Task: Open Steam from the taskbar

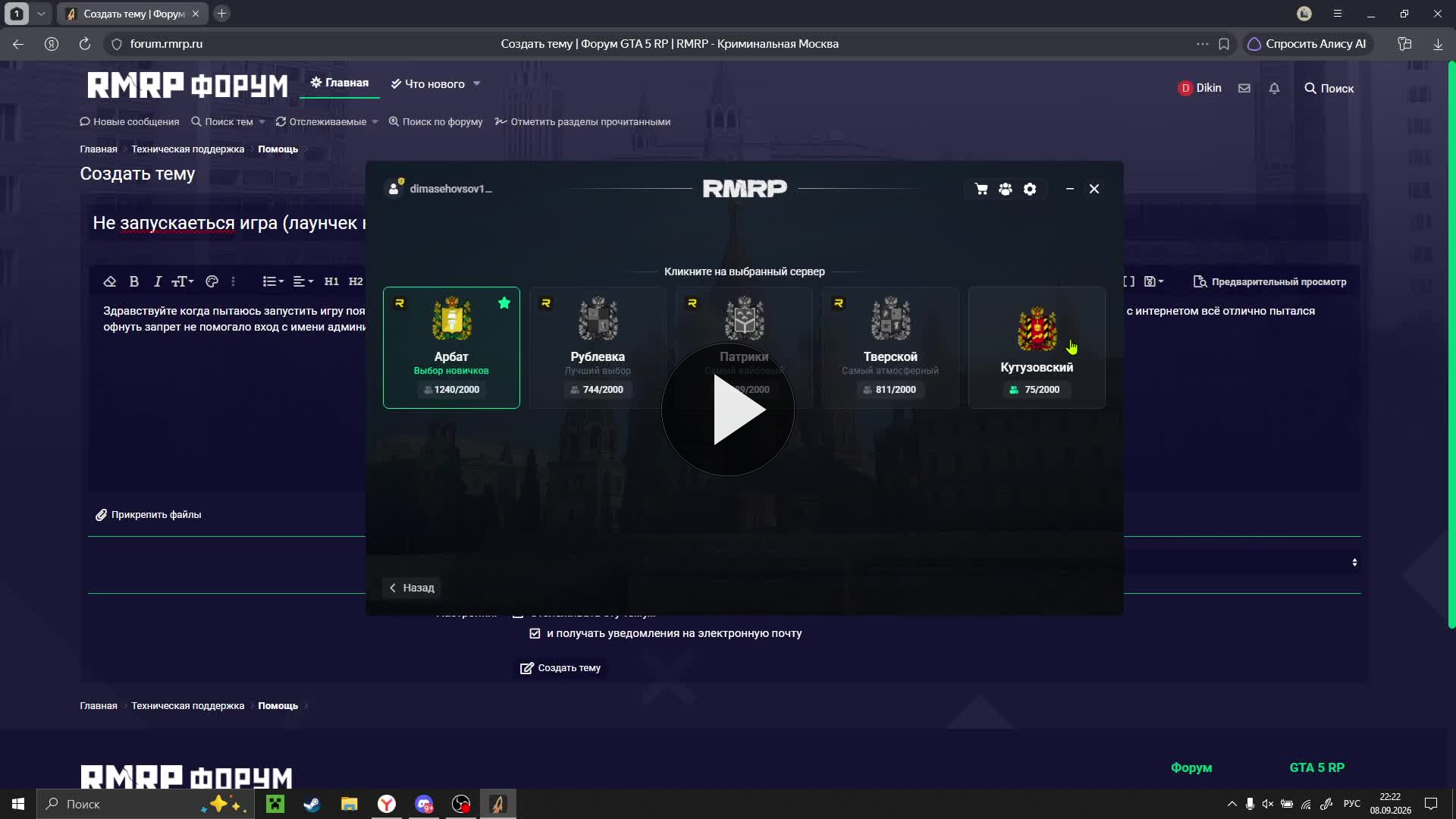Action: click(x=312, y=804)
